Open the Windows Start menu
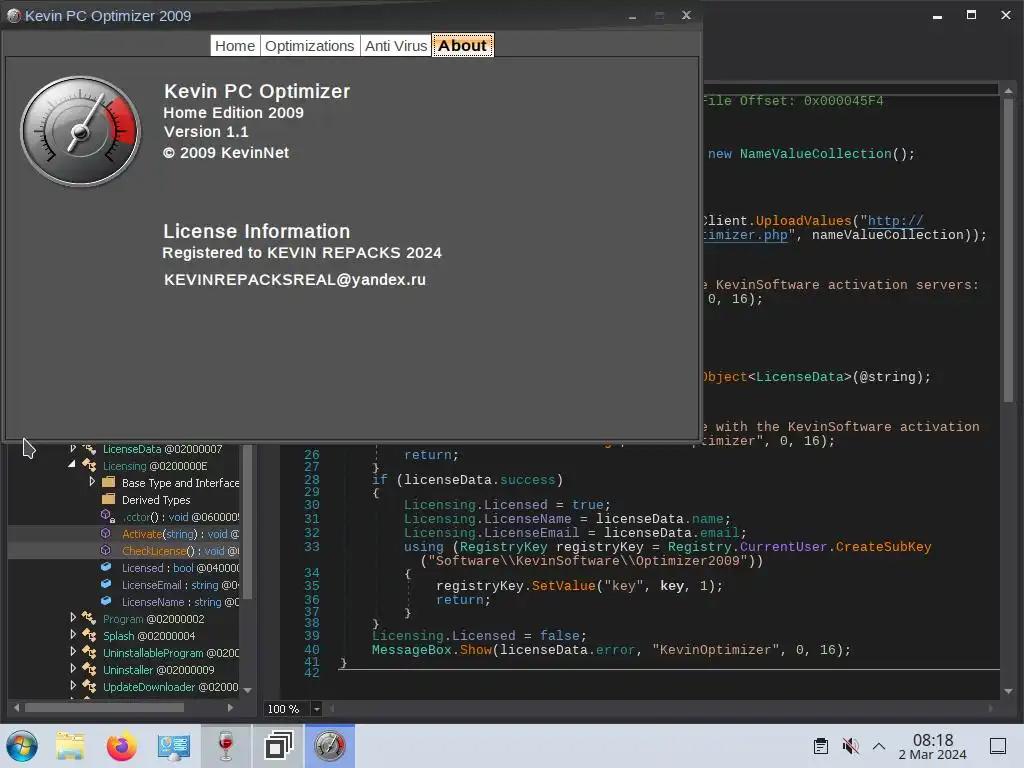The image size is (1024, 768). coord(22,746)
